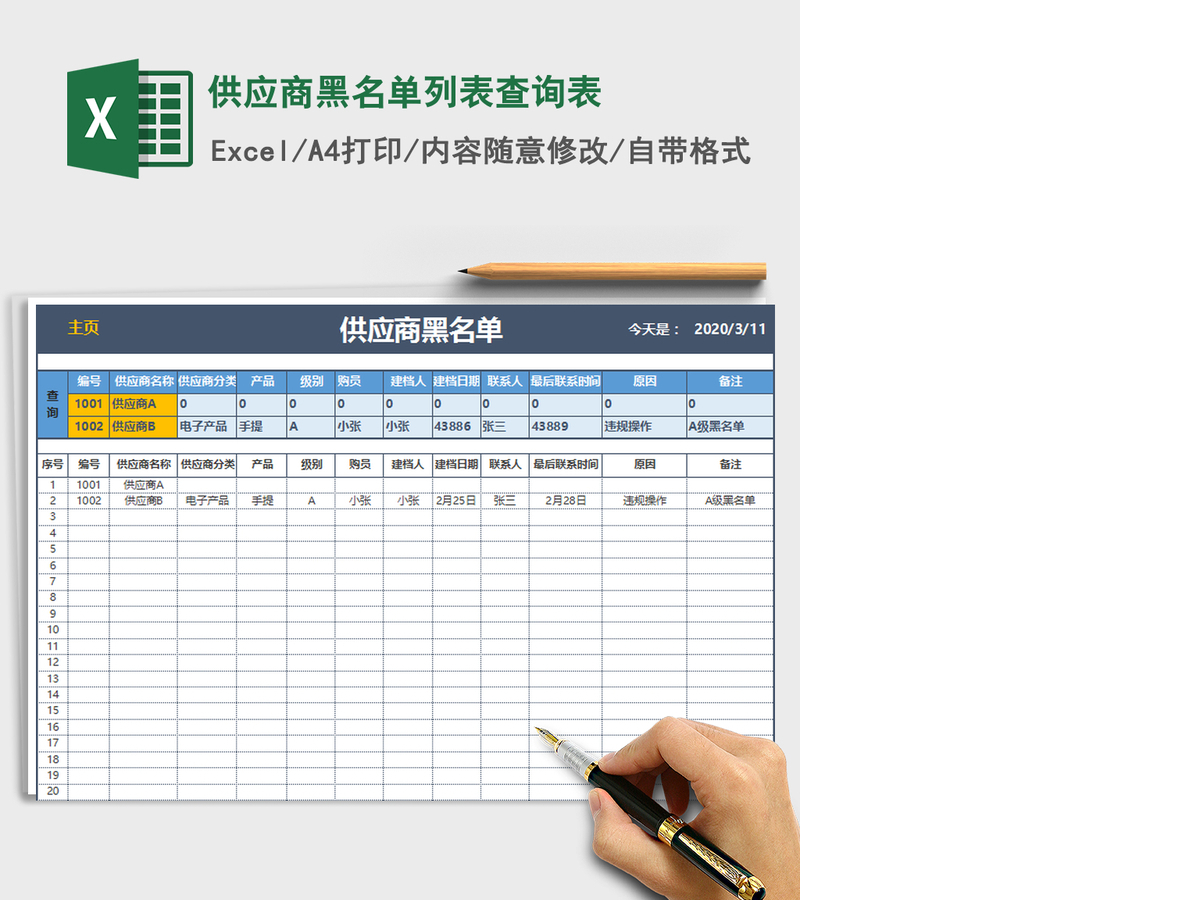The height and width of the screenshot is (900, 1200).
Task: Select list cell 1001 in row 1
Action: click(89, 485)
